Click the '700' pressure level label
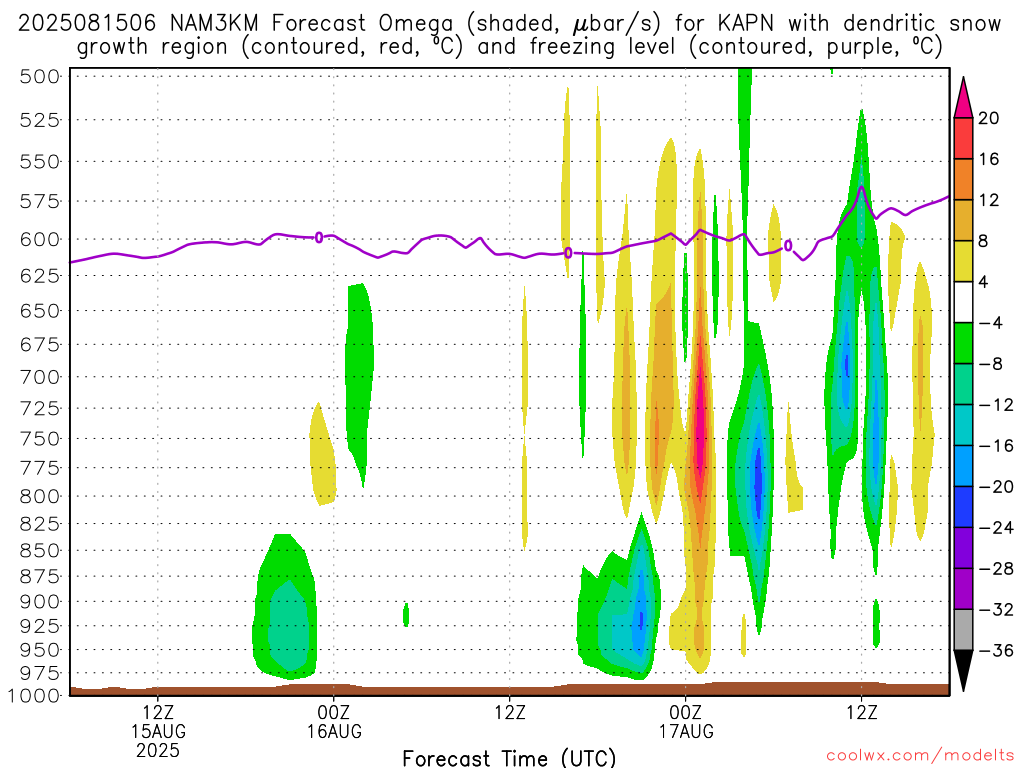Screen dimensions: 1024x768 (x=40, y=377)
